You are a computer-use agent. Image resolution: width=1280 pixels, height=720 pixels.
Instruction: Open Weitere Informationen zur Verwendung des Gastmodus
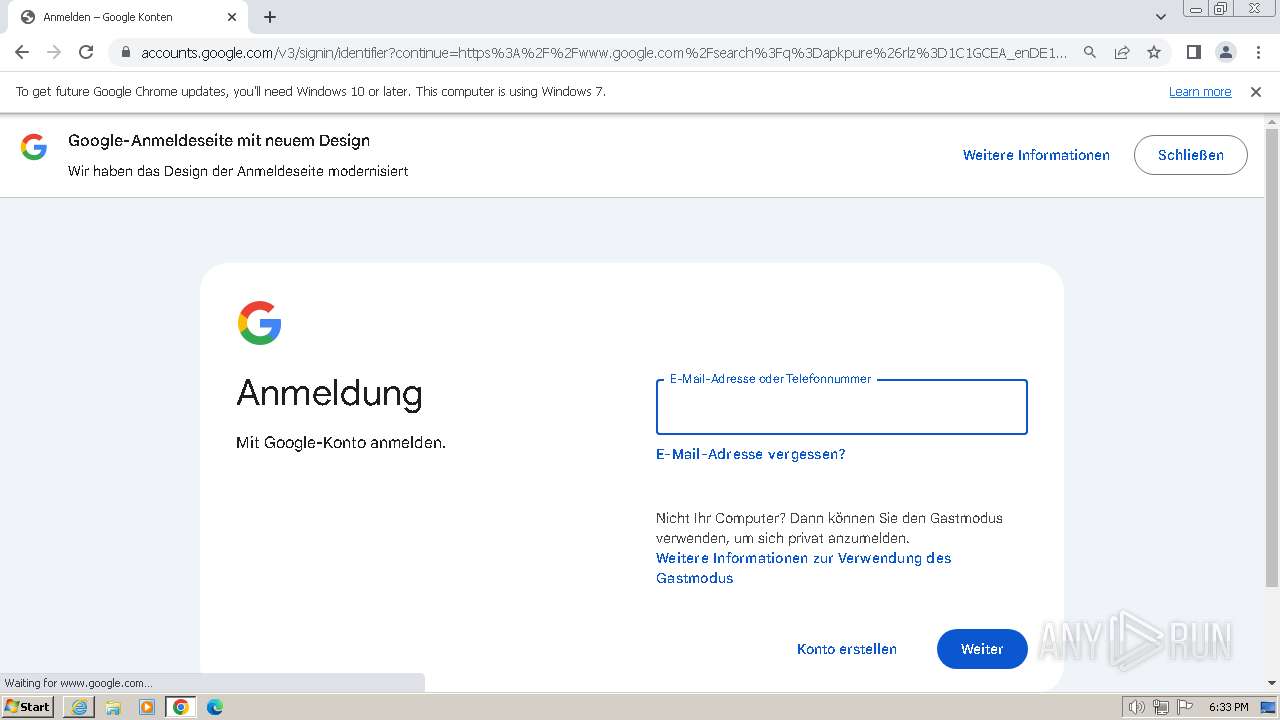803,568
